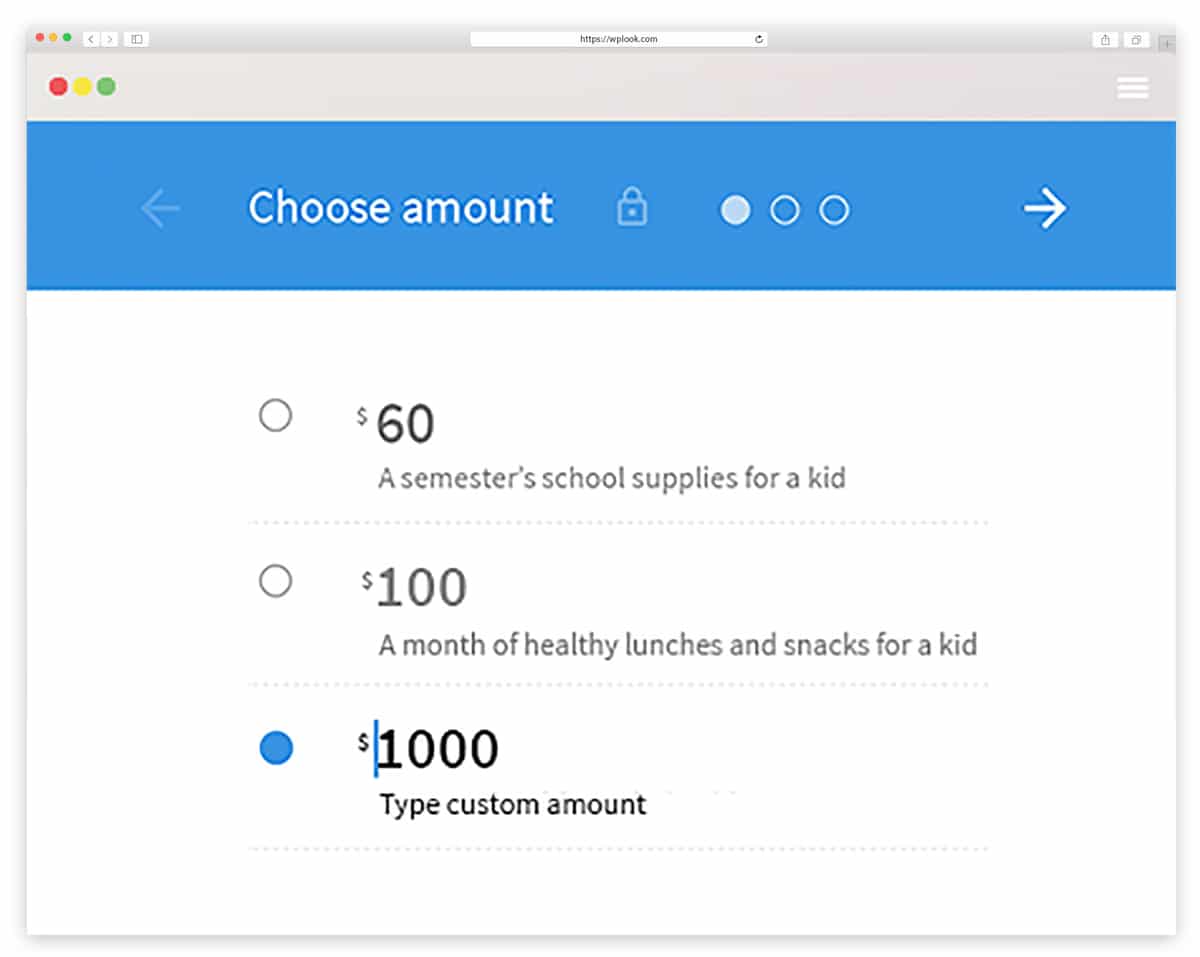
Task: Select the $100 donation radio button
Action: click(x=275, y=581)
